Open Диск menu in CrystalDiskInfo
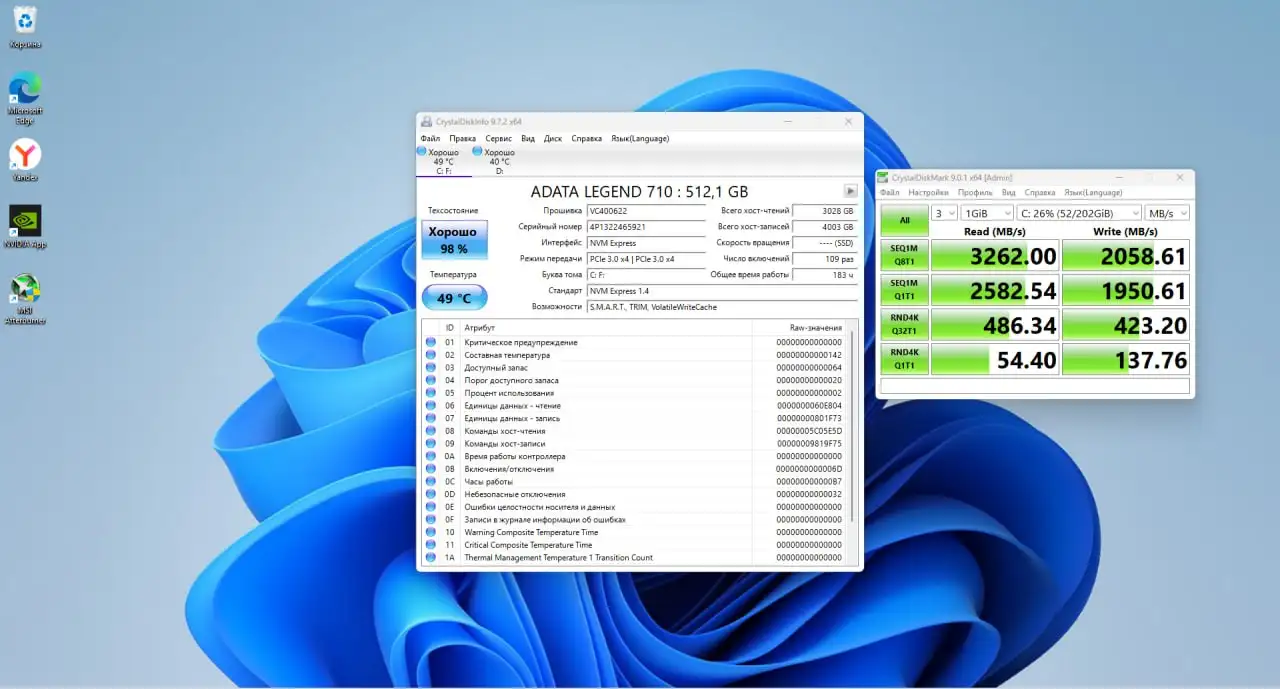 click(x=553, y=138)
